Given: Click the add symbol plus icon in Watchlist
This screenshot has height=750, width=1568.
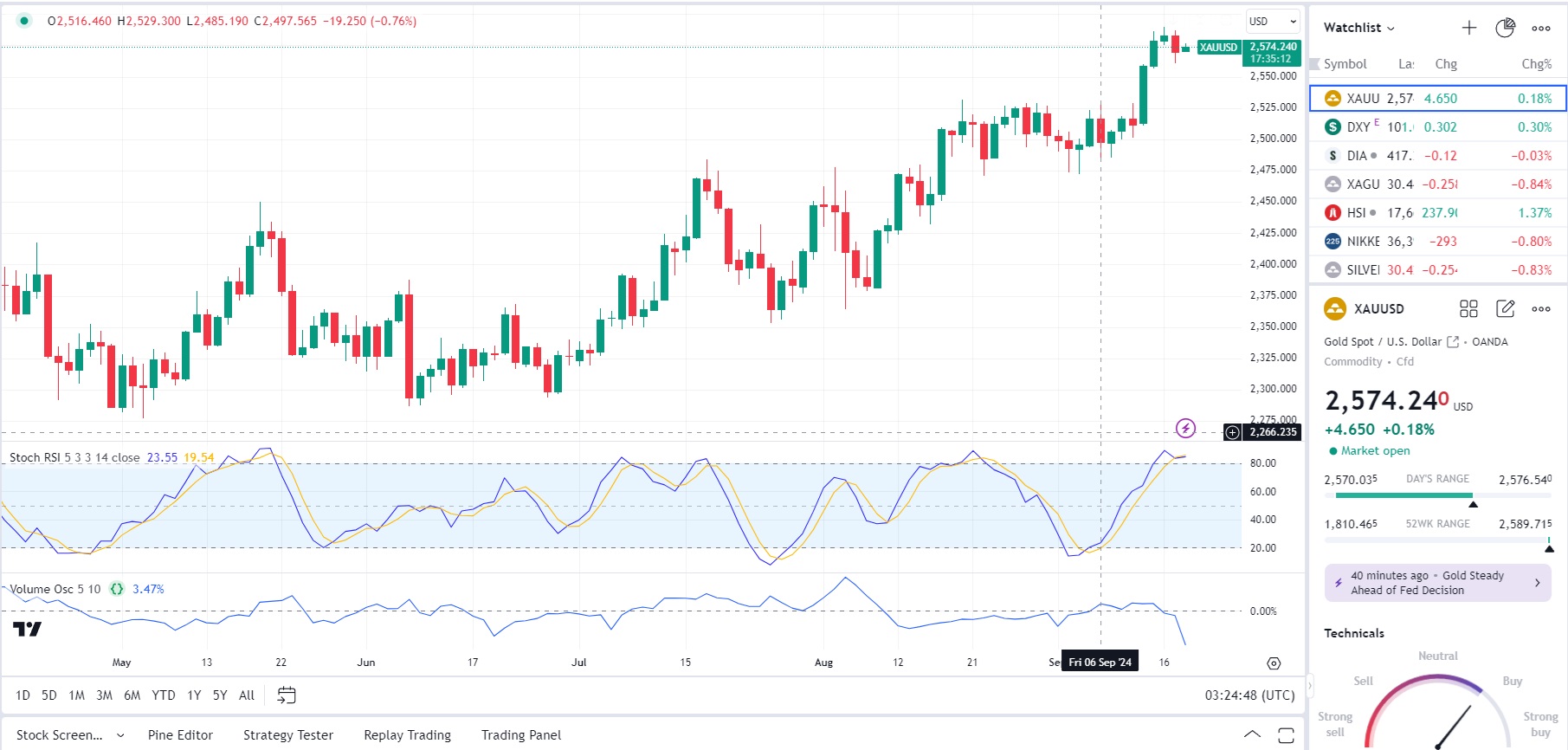Looking at the screenshot, I should click(x=1469, y=28).
